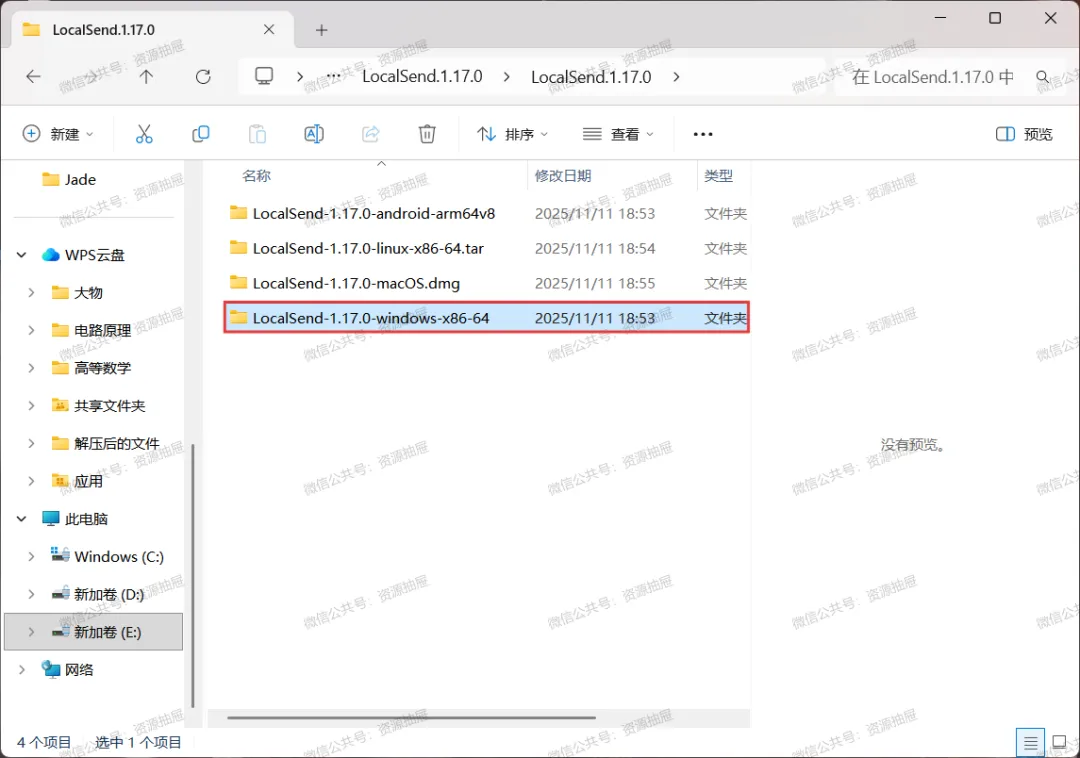Switch to details view icon in status bar
This screenshot has width=1080, height=758.
(1030, 743)
